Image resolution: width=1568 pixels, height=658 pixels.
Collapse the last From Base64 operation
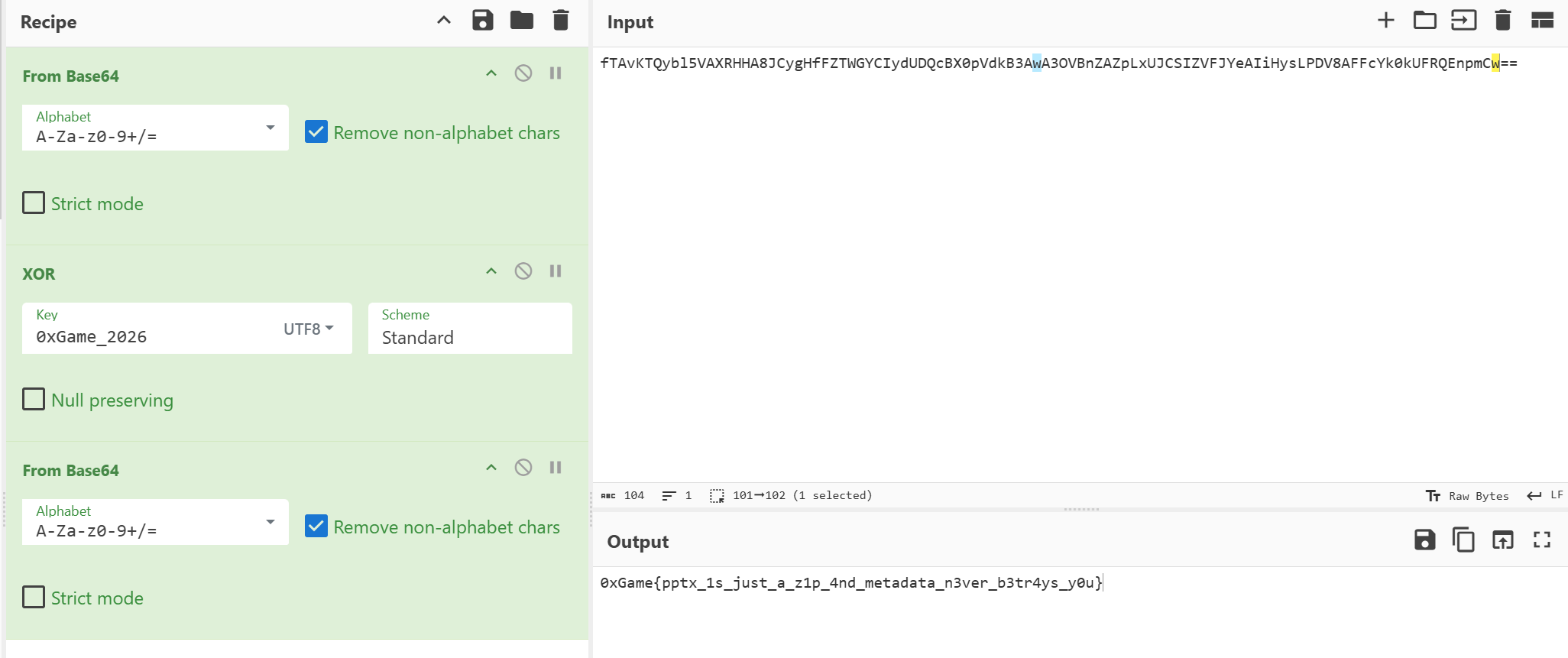pyautogui.click(x=491, y=468)
